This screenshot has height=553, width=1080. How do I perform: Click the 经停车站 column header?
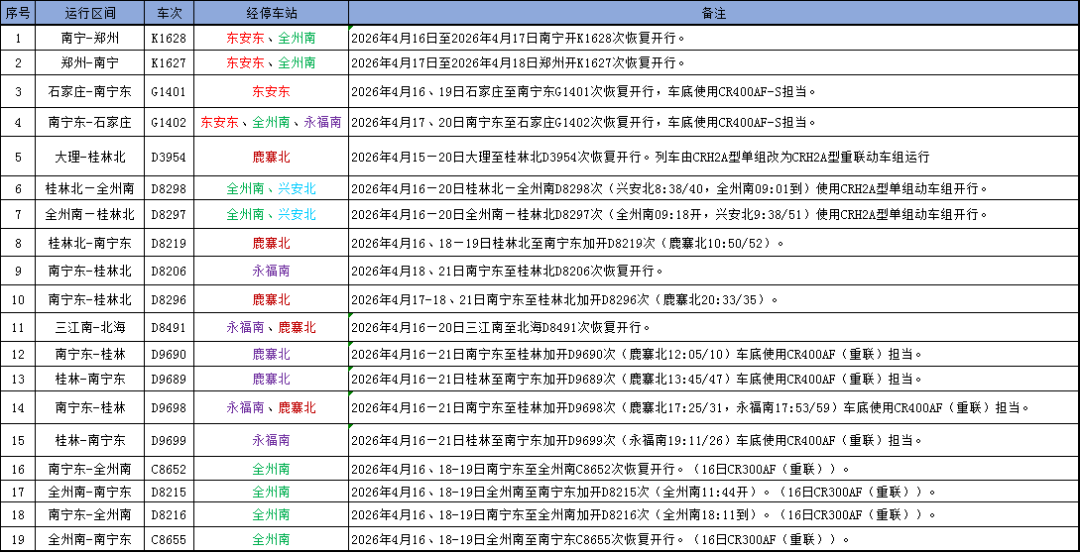[271, 13]
